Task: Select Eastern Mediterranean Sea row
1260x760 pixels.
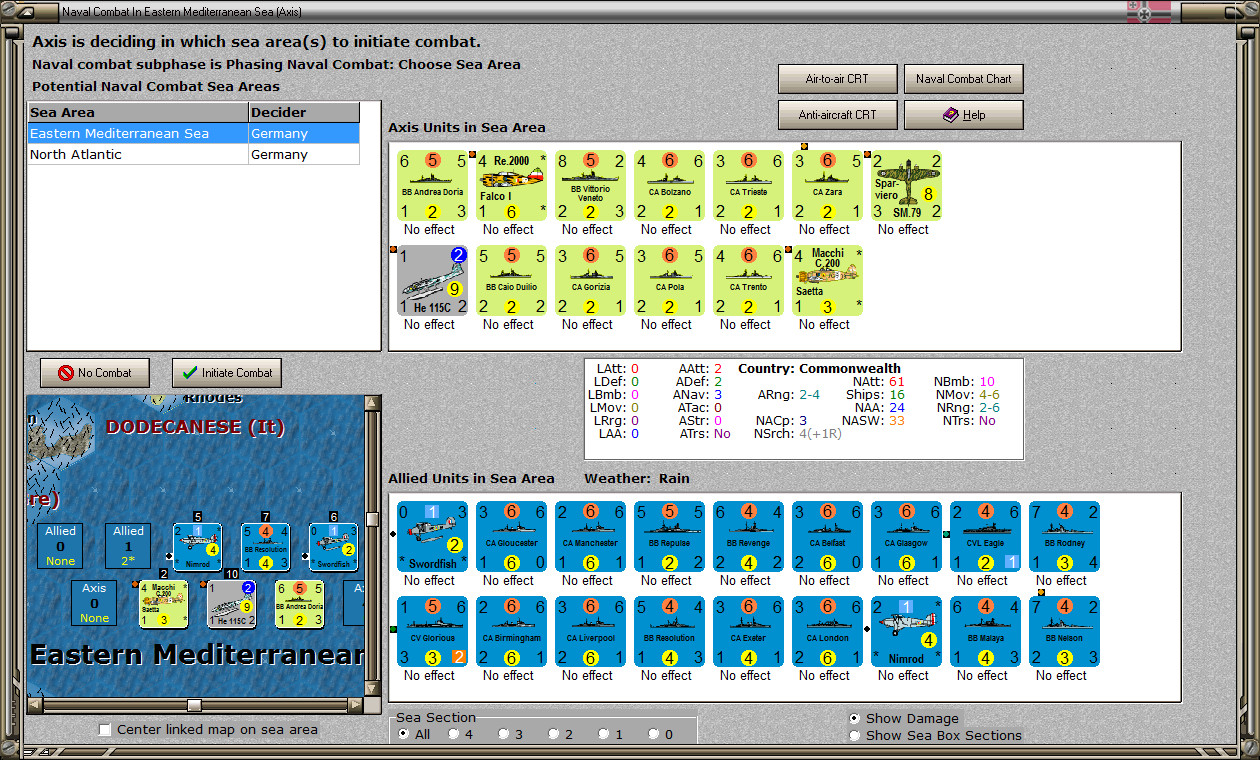Action: tap(194, 134)
